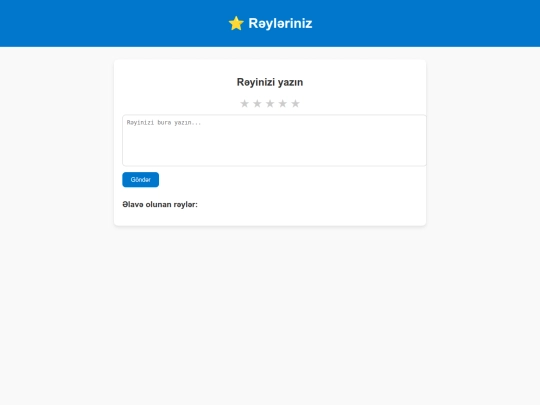Select the second rating star
Viewport: 540px width, 405px height.
(x=257, y=103)
